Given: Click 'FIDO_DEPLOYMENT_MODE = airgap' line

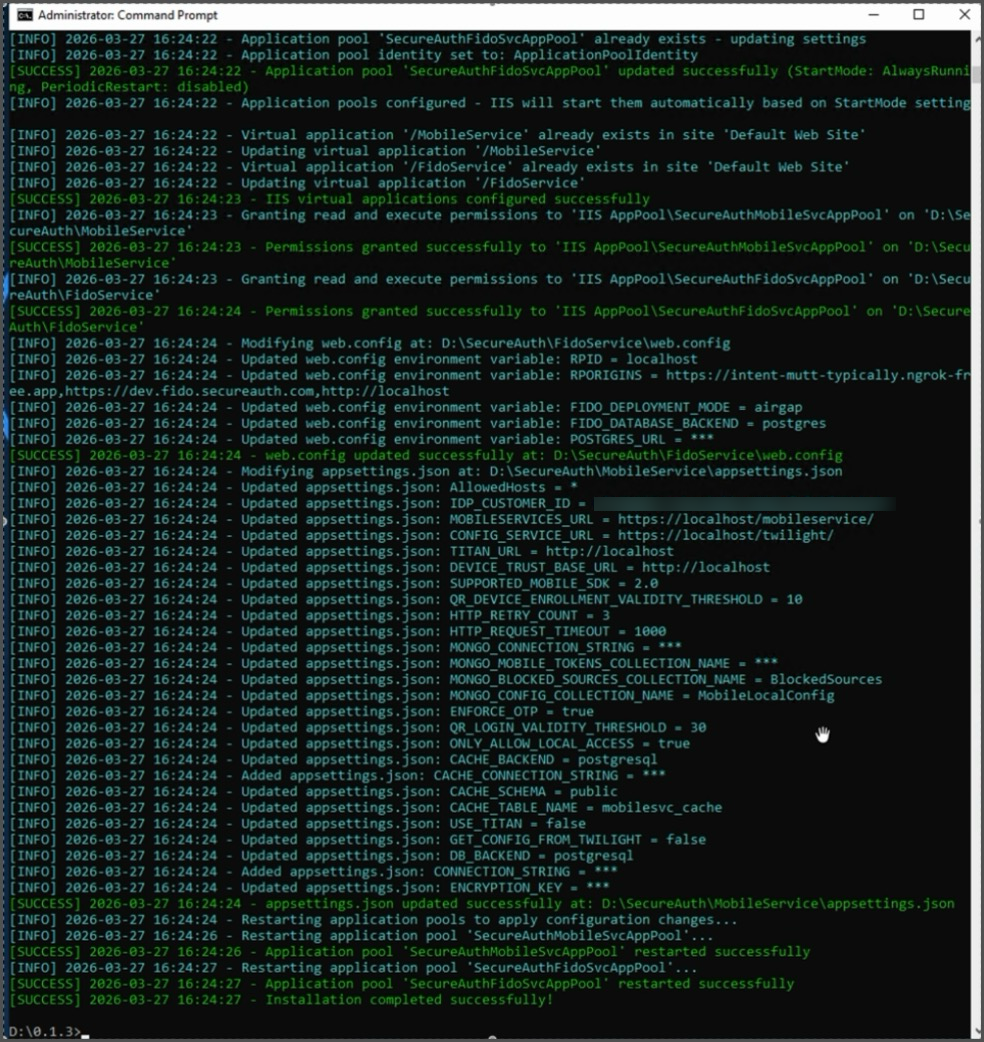Looking at the screenshot, I should click(406, 407).
